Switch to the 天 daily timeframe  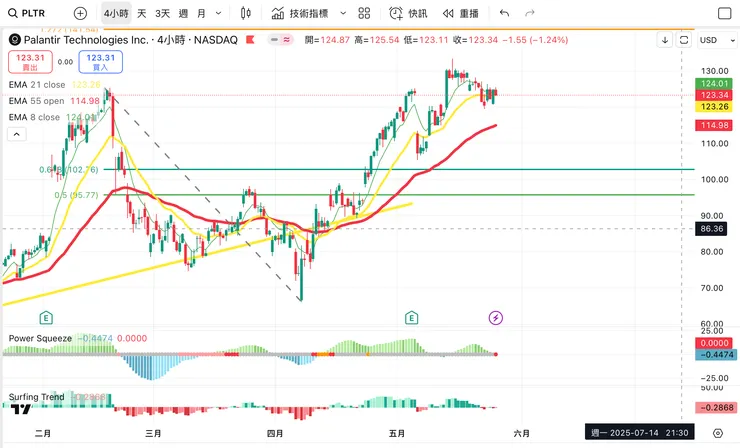pos(142,13)
